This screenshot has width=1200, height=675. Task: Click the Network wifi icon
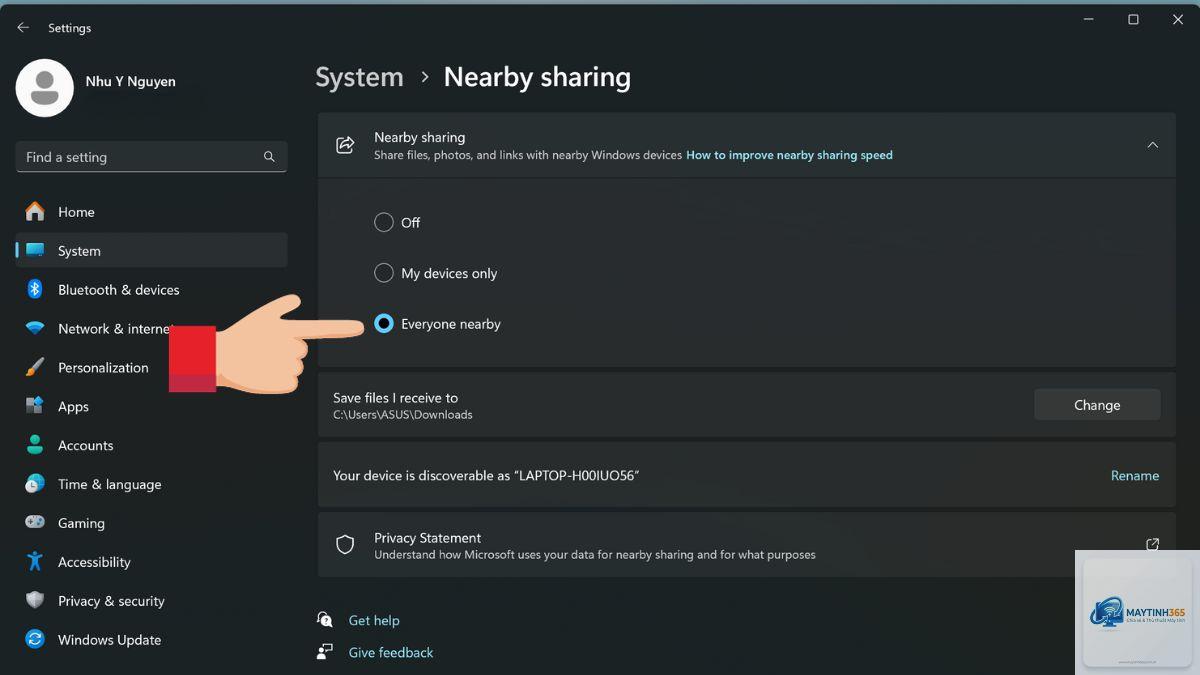[x=35, y=328]
